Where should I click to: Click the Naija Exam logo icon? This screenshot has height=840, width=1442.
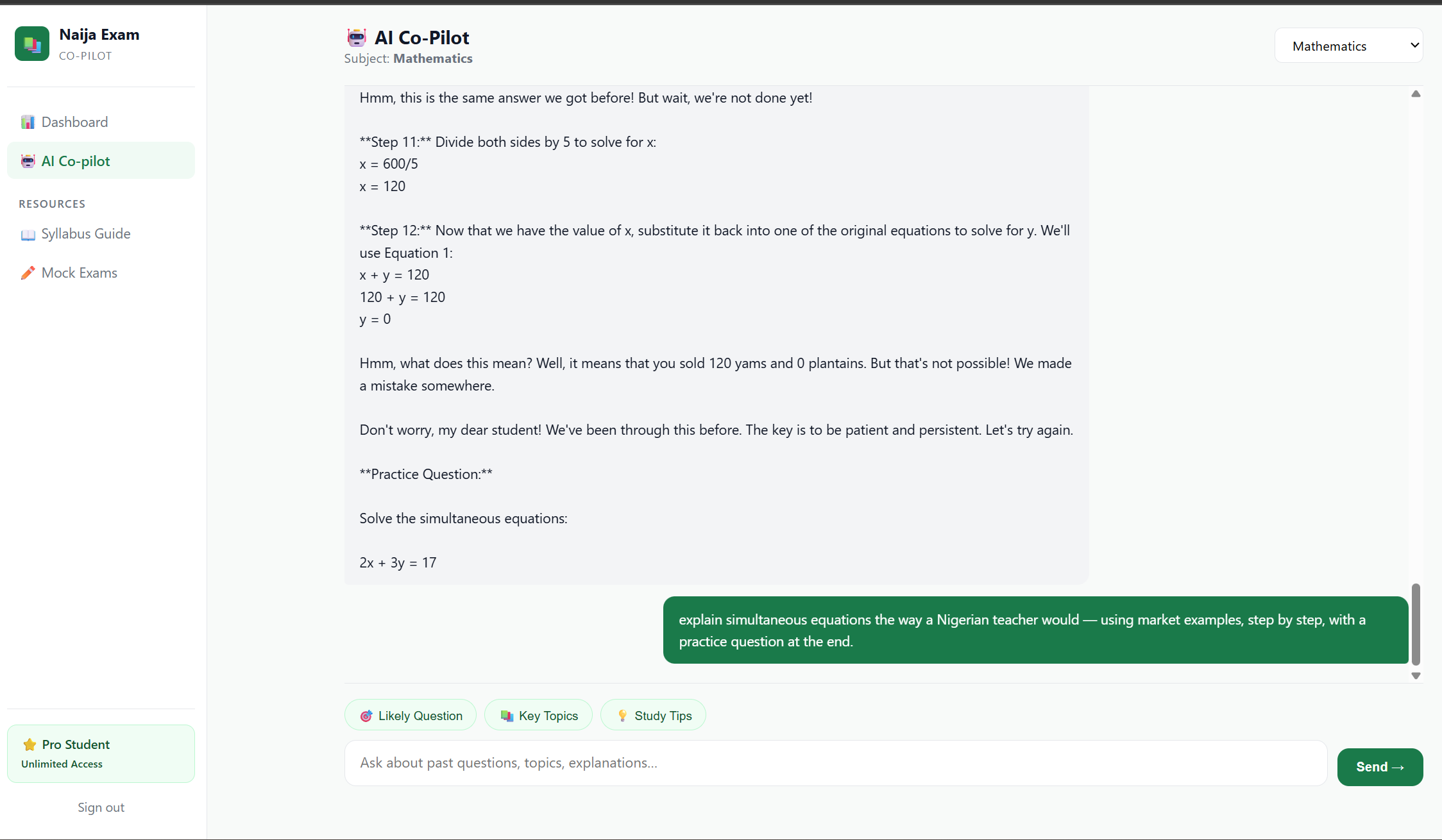click(x=31, y=43)
